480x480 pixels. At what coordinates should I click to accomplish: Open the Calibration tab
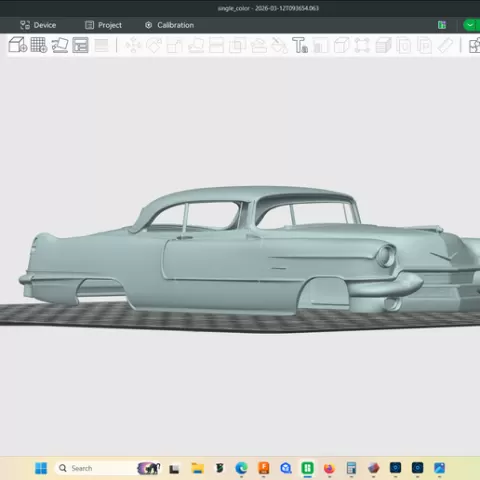169,25
